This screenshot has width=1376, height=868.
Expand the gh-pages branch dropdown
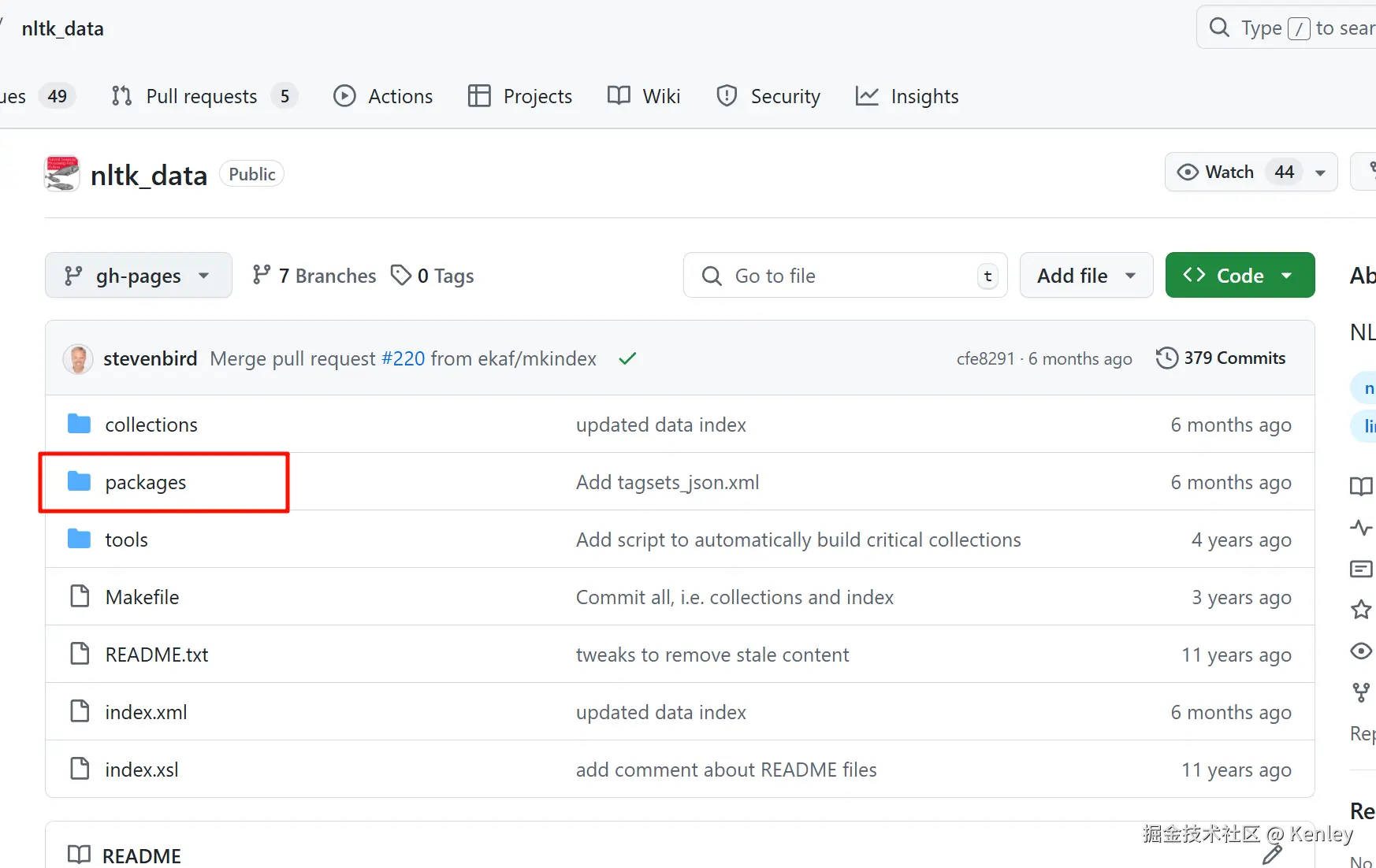click(138, 276)
